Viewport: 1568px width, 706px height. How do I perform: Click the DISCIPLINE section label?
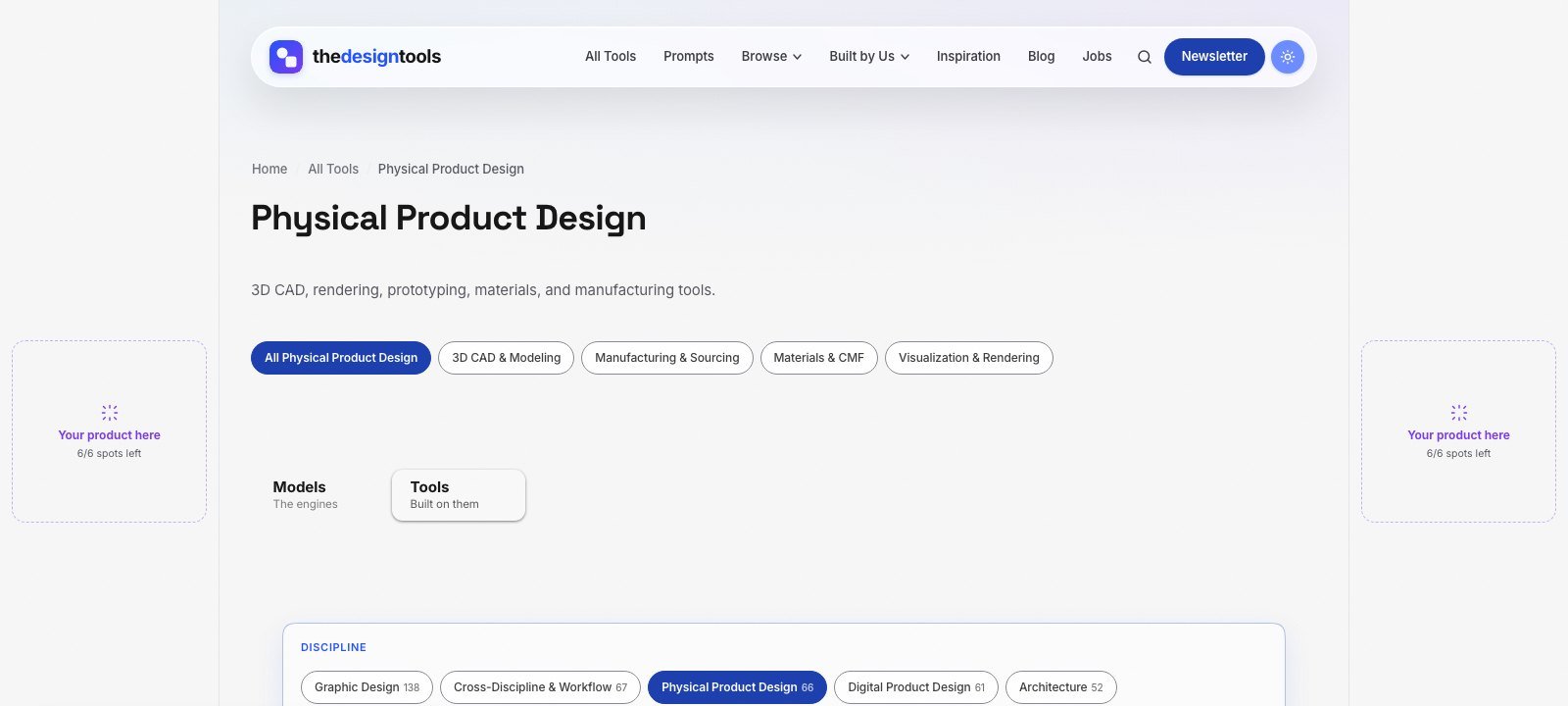coord(333,647)
